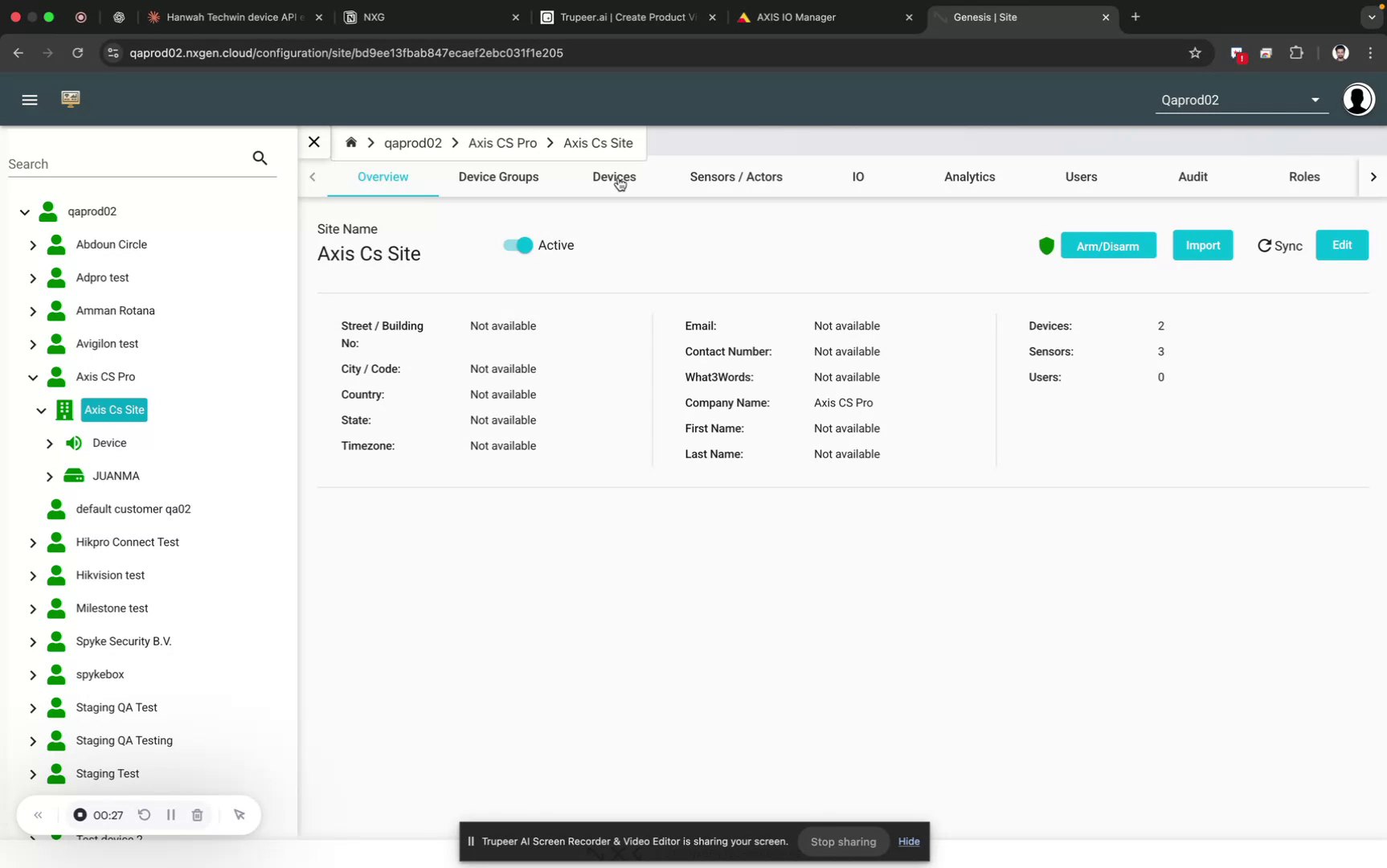Click the home icon in the breadcrumb
The image size is (1387, 868).
[351, 141]
